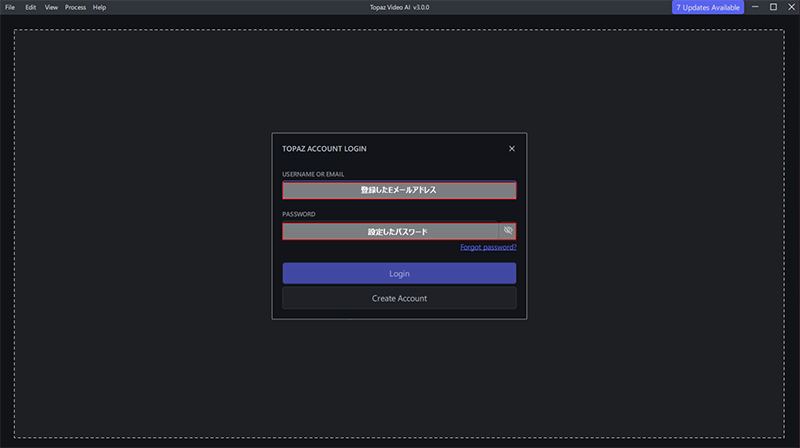This screenshot has width=800, height=448.
Task: Click the TOPAZ ACCOUNT LOGIN heading
Action: (324, 149)
